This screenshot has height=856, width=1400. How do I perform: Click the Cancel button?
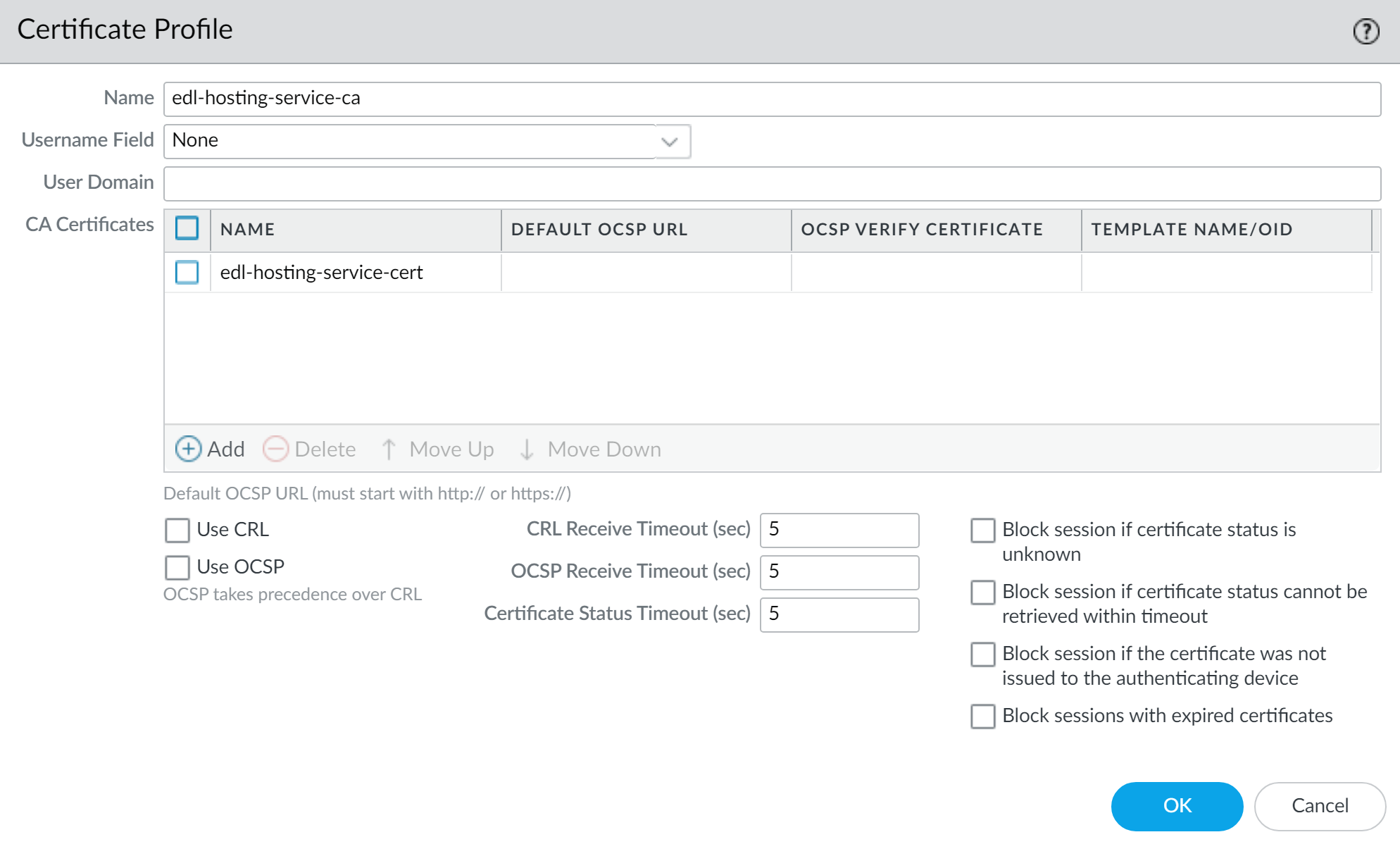pos(1319,806)
